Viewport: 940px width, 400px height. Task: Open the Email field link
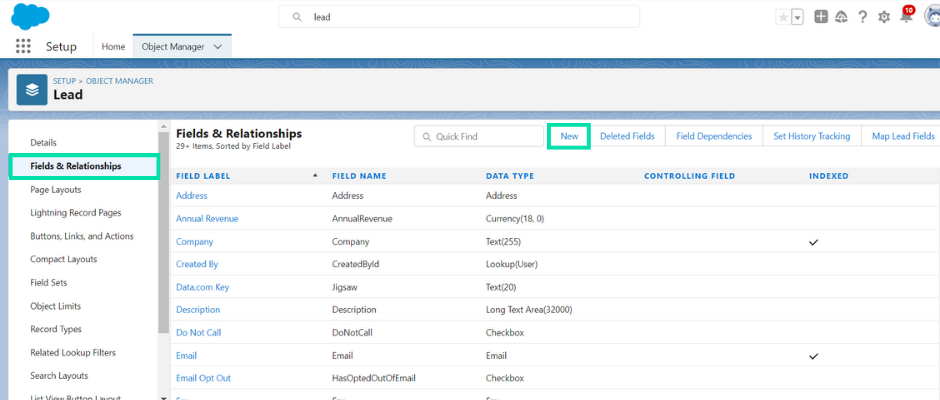186,356
